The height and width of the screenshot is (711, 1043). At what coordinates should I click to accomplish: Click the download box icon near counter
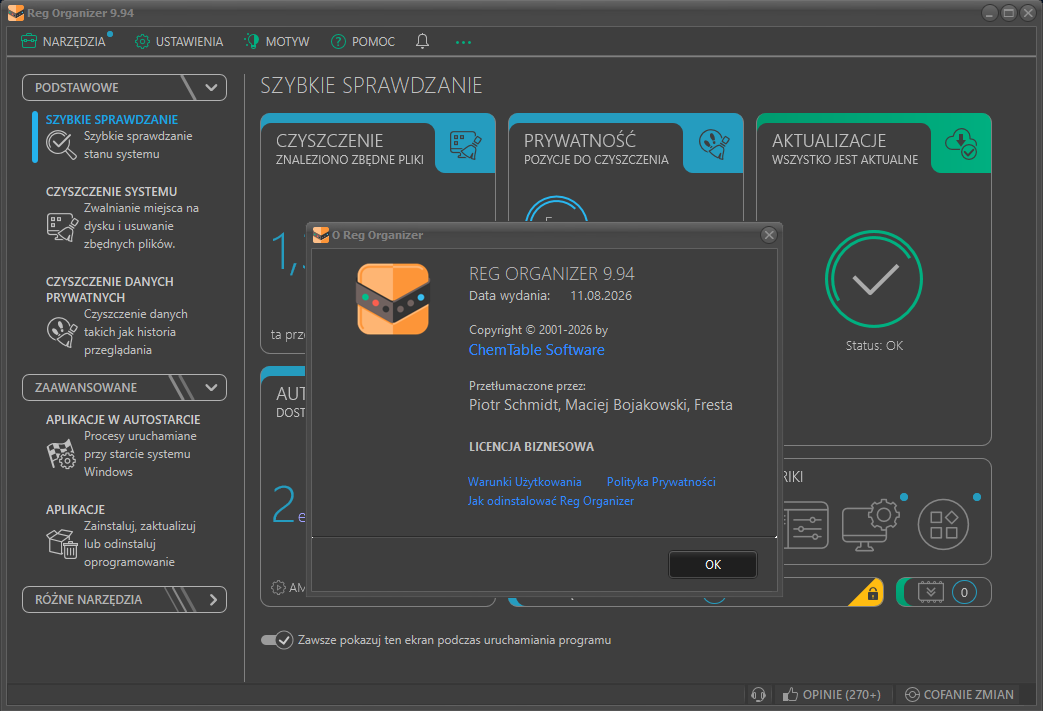931,592
